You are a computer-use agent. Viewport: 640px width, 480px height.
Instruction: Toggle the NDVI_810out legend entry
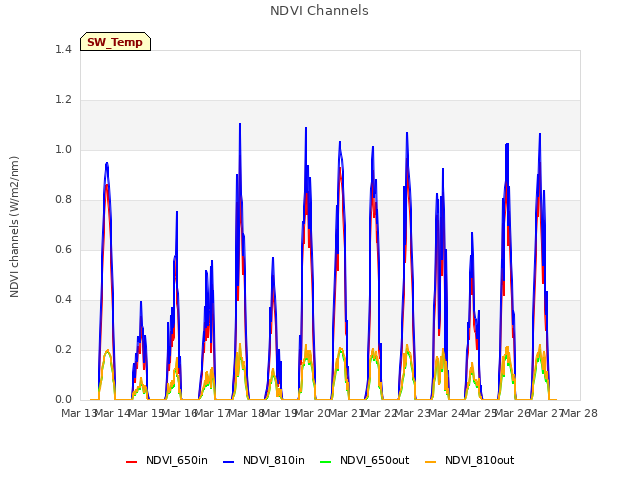pos(469,460)
